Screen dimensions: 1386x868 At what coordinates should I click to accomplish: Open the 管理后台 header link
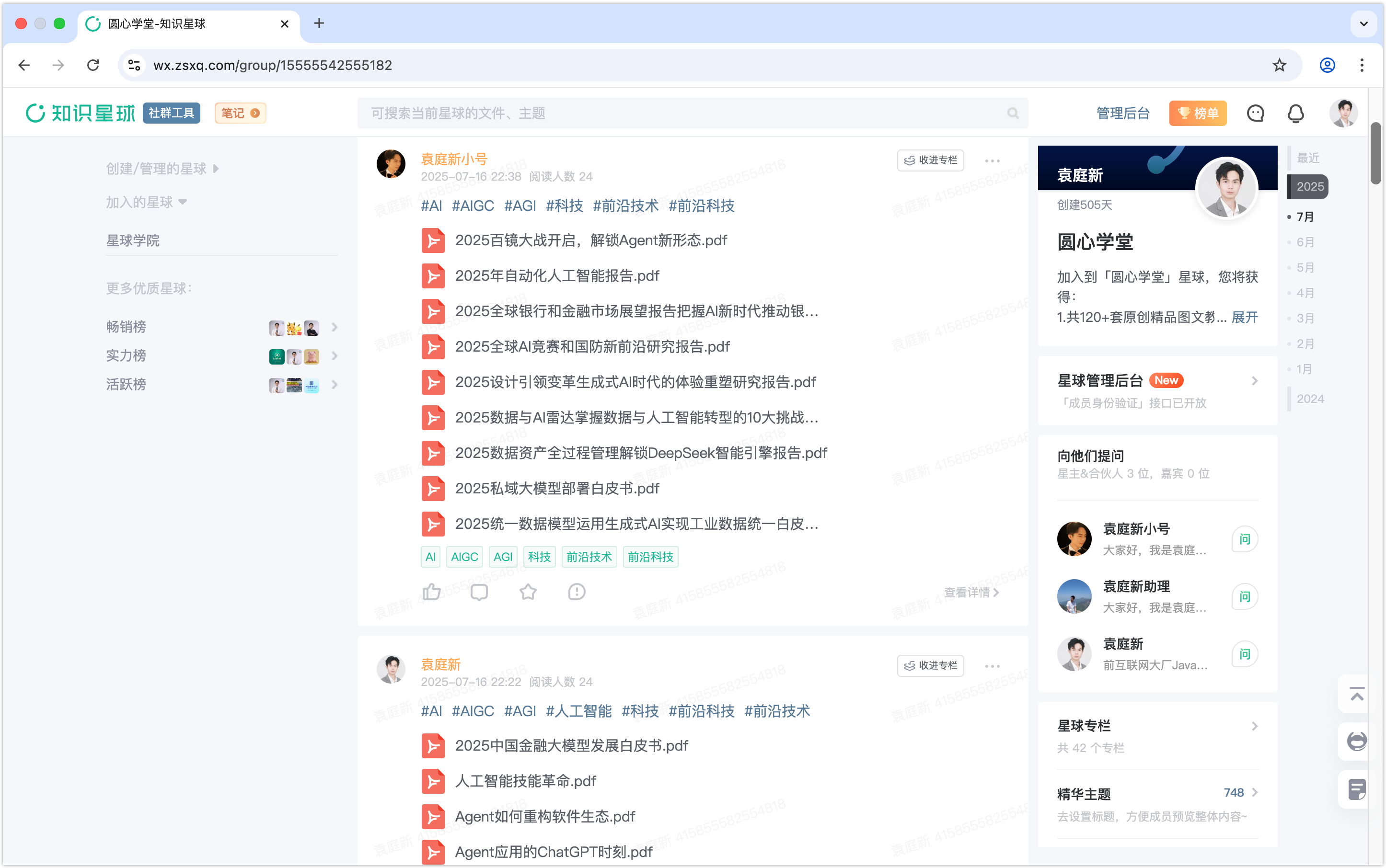pos(1122,113)
